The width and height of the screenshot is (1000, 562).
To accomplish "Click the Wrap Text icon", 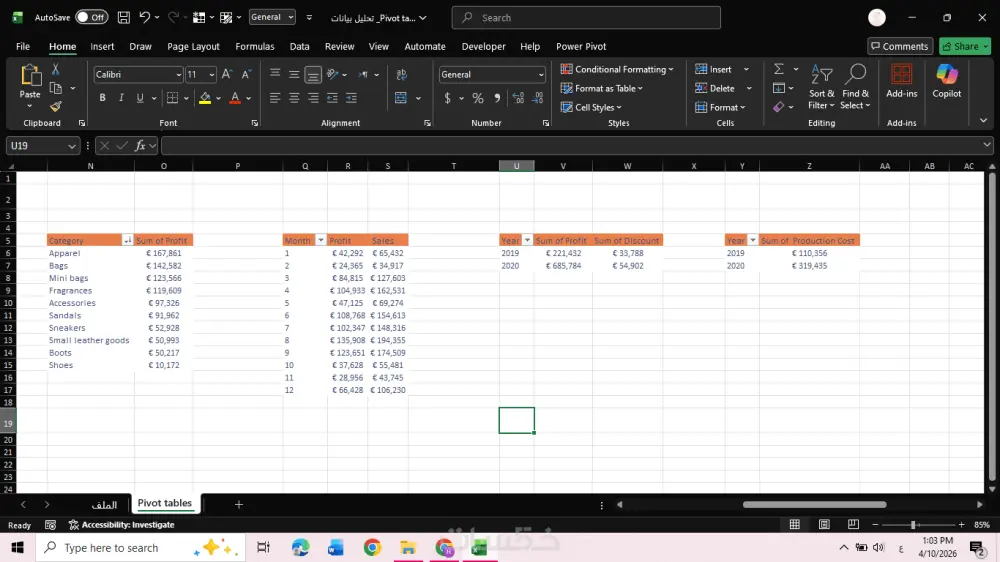I will coord(402,75).
